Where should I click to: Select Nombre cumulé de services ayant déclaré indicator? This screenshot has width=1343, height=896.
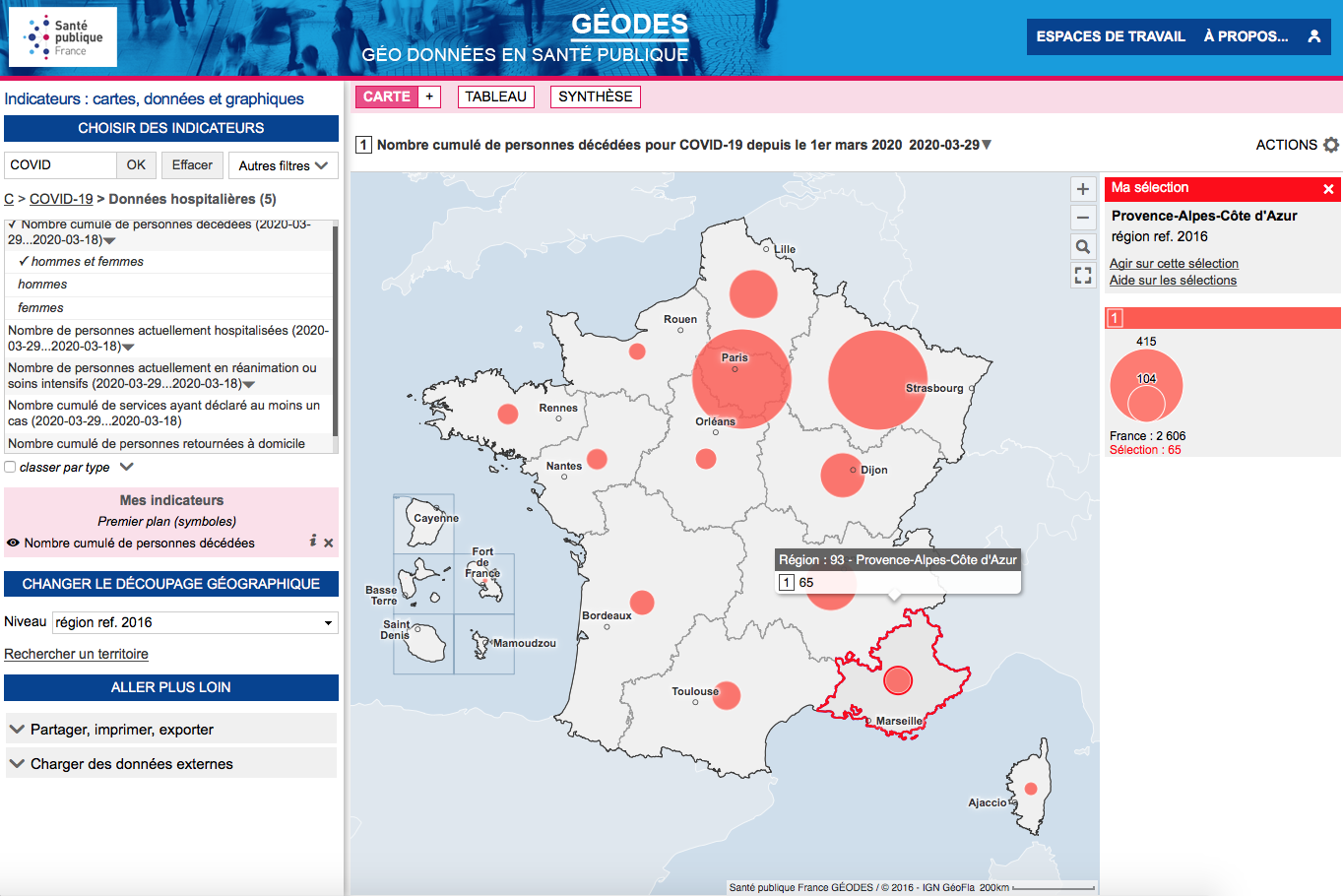point(168,414)
